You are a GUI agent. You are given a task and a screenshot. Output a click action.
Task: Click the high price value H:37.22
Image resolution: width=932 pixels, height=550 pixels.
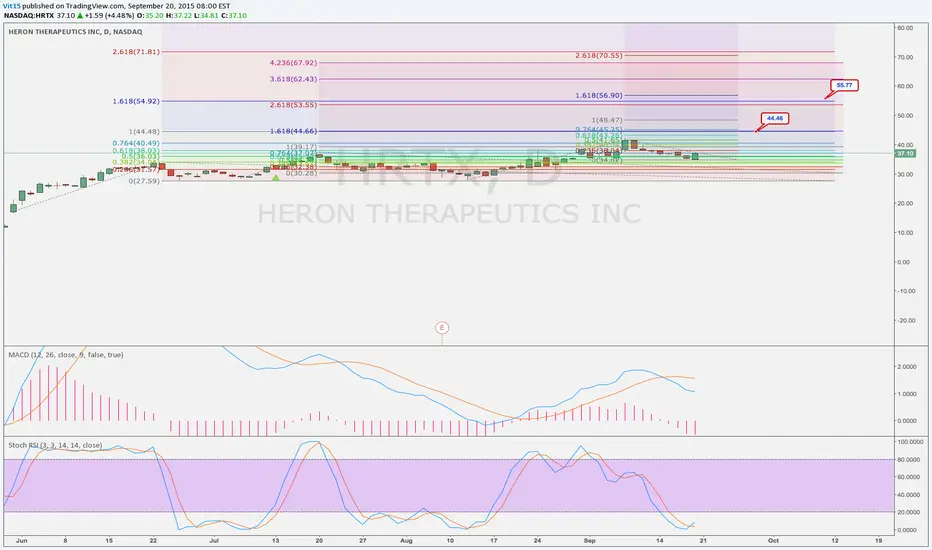pos(178,15)
